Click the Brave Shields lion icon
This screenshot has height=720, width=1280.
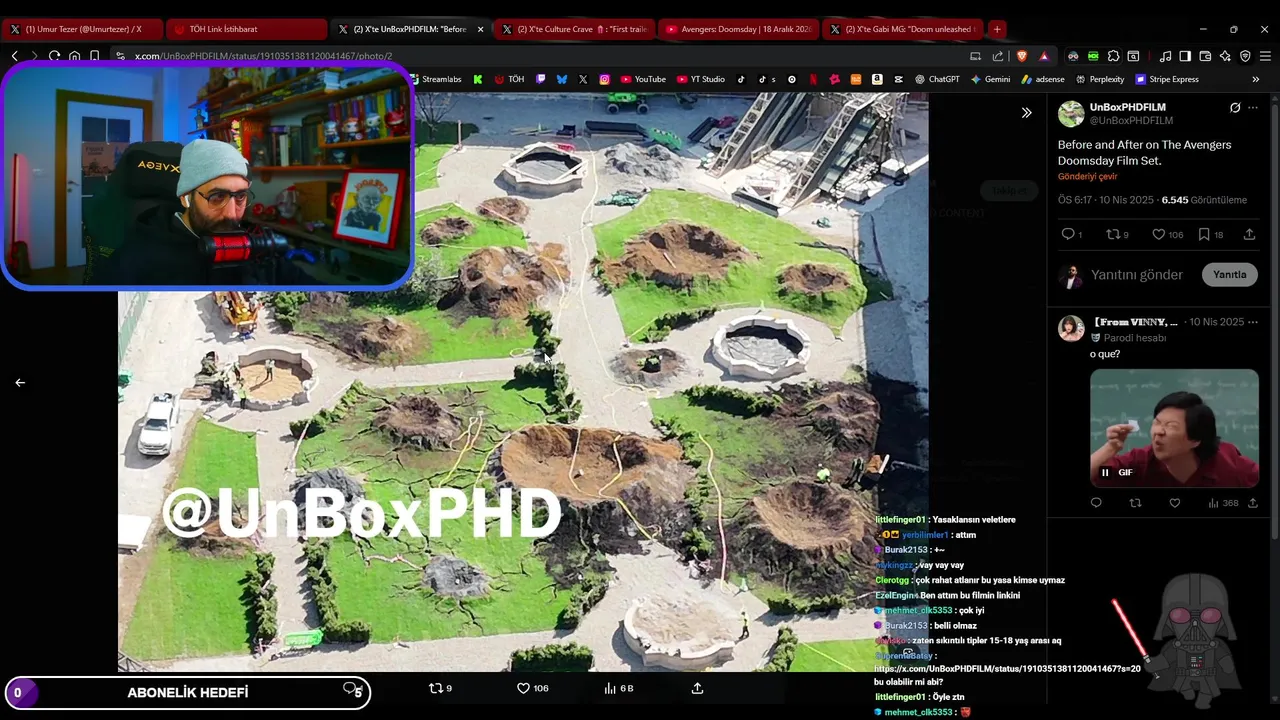(x=1021, y=56)
